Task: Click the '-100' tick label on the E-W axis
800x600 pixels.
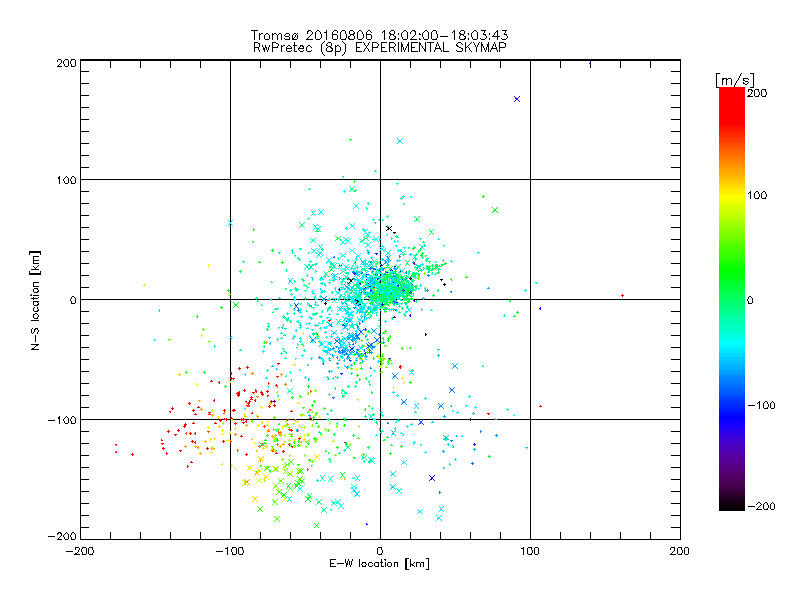Action: pyautogui.click(x=231, y=551)
